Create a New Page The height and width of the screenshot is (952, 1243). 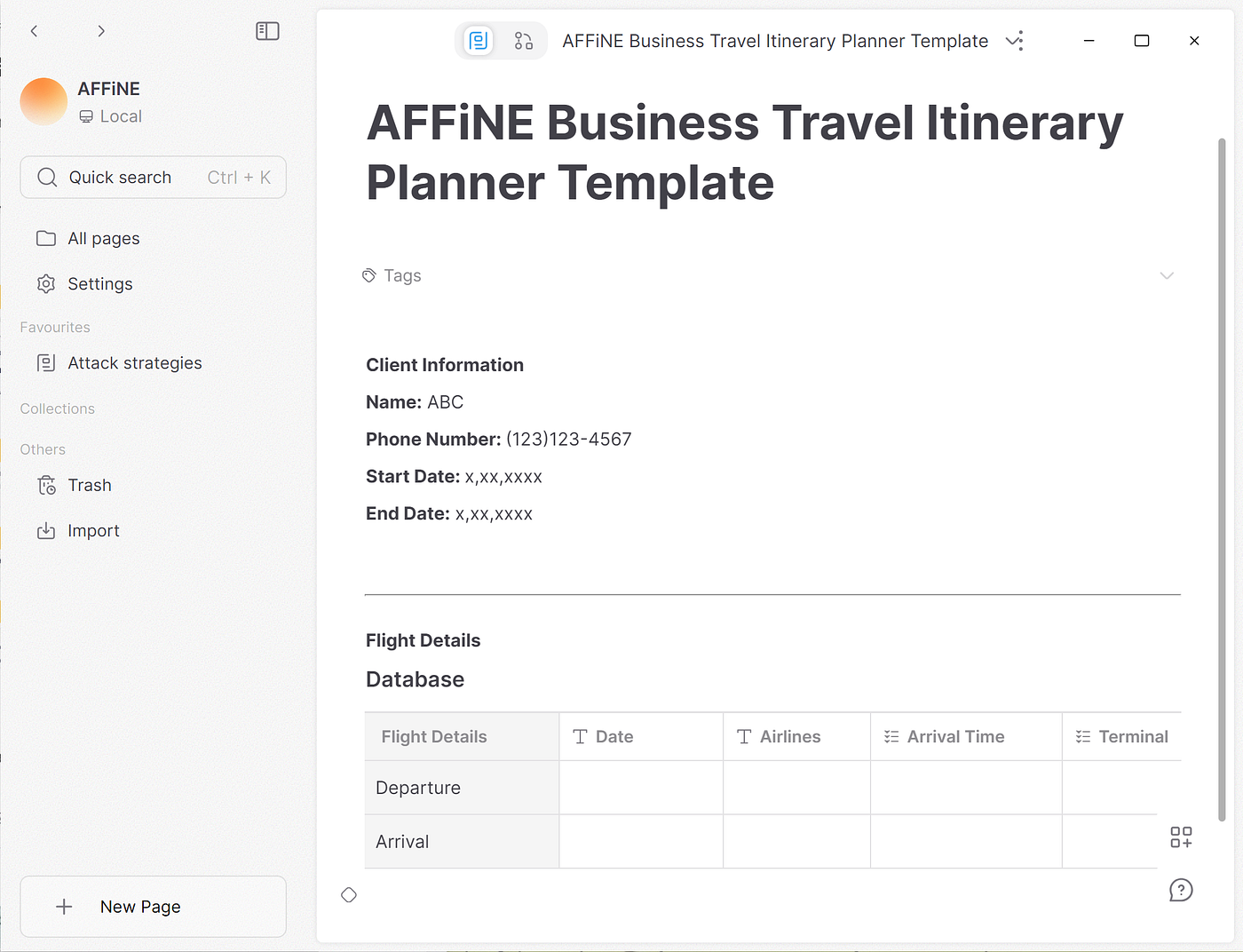click(154, 907)
